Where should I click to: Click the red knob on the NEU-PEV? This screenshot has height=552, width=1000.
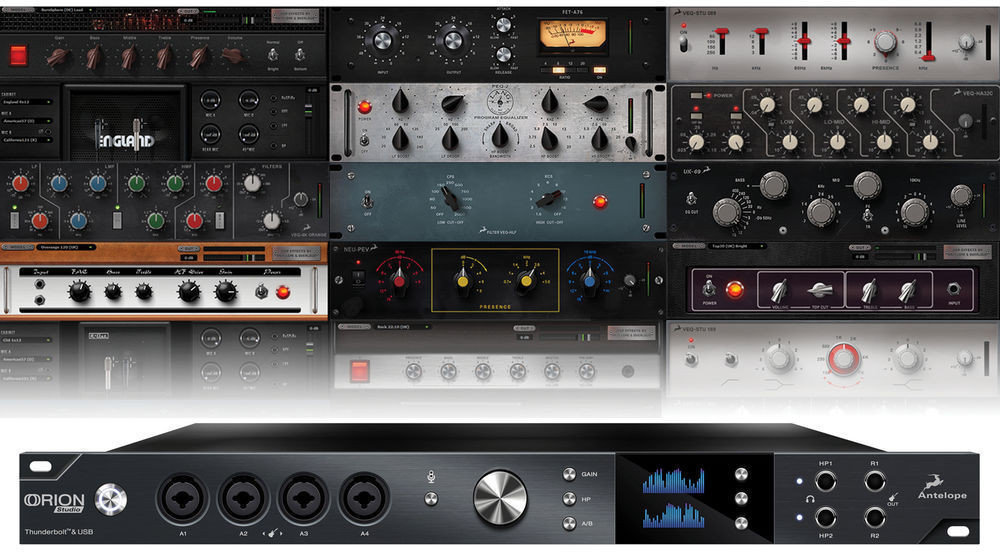tap(399, 280)
